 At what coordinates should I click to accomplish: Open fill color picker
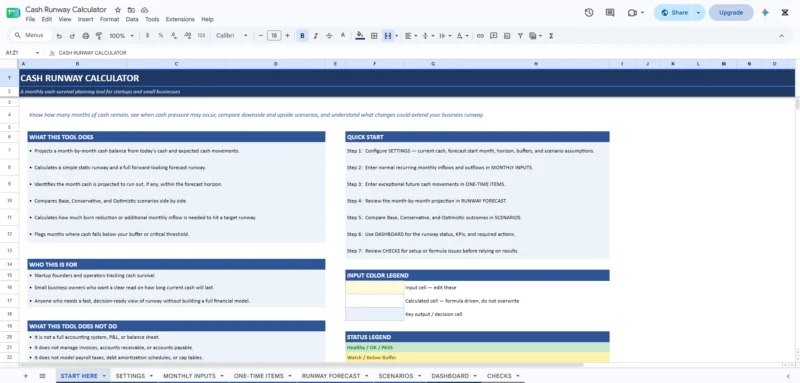click(x=360, y=36)
